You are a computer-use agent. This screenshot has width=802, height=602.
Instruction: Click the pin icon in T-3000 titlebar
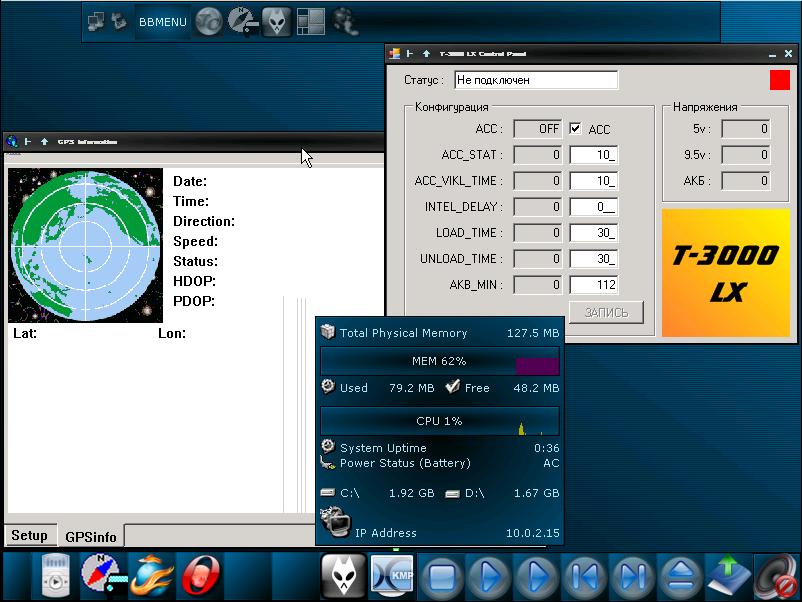(410, 54)
